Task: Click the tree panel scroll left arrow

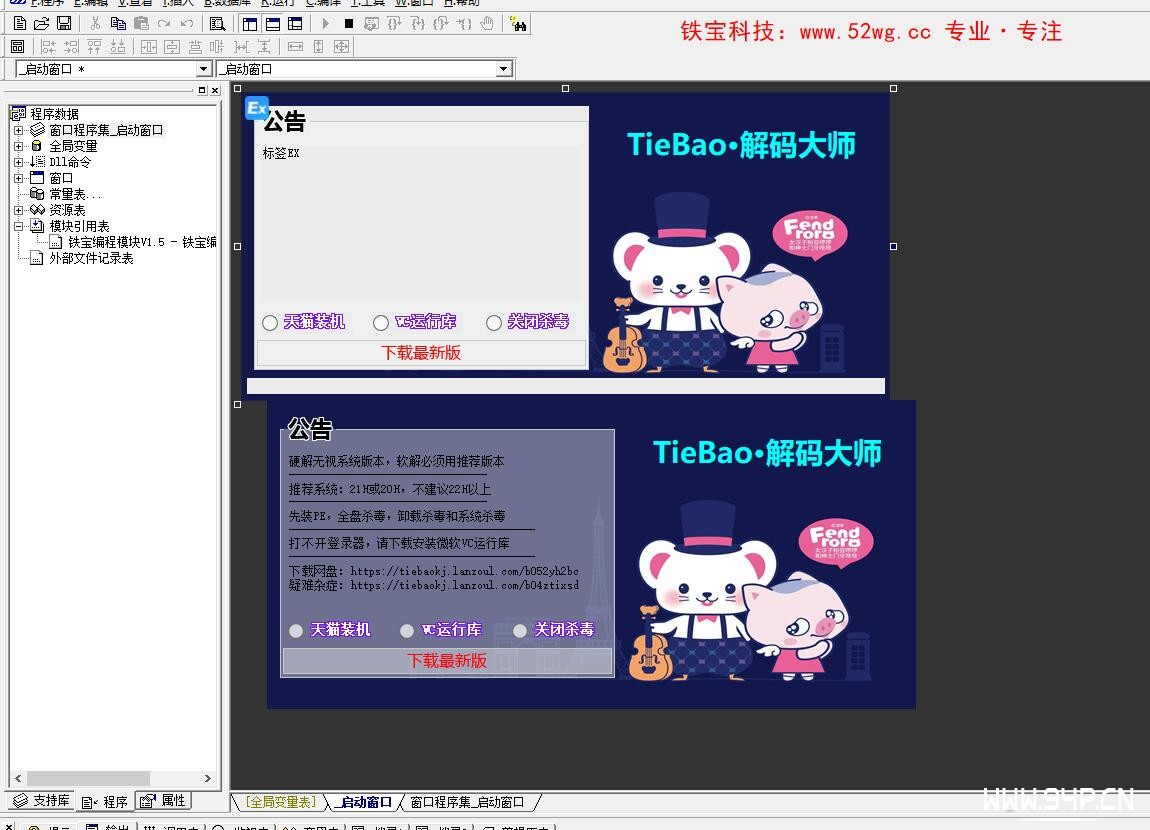Action: (x=18, y=778)
